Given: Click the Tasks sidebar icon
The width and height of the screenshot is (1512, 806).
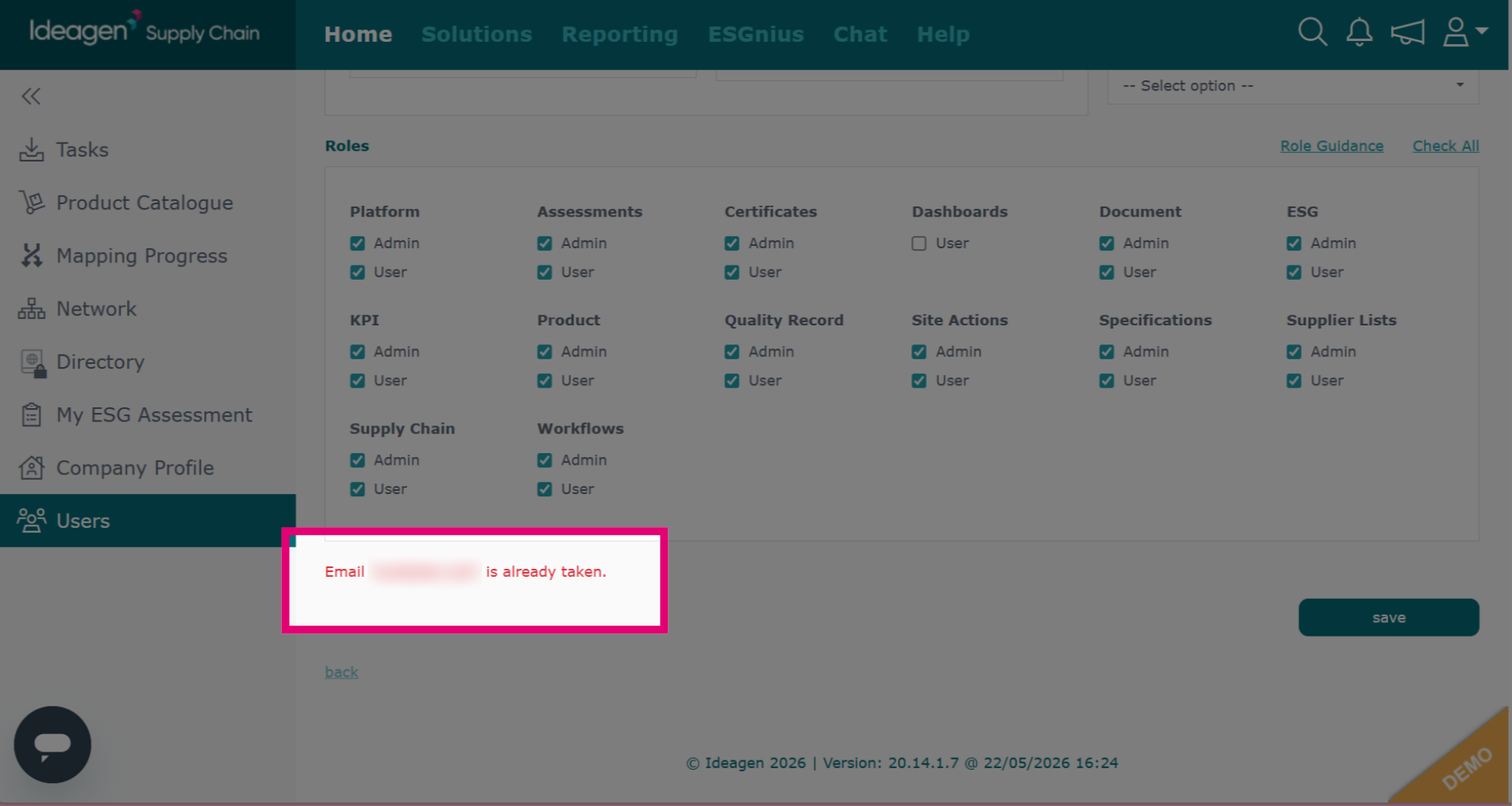Looking at the screenshot, I should 31,150.
